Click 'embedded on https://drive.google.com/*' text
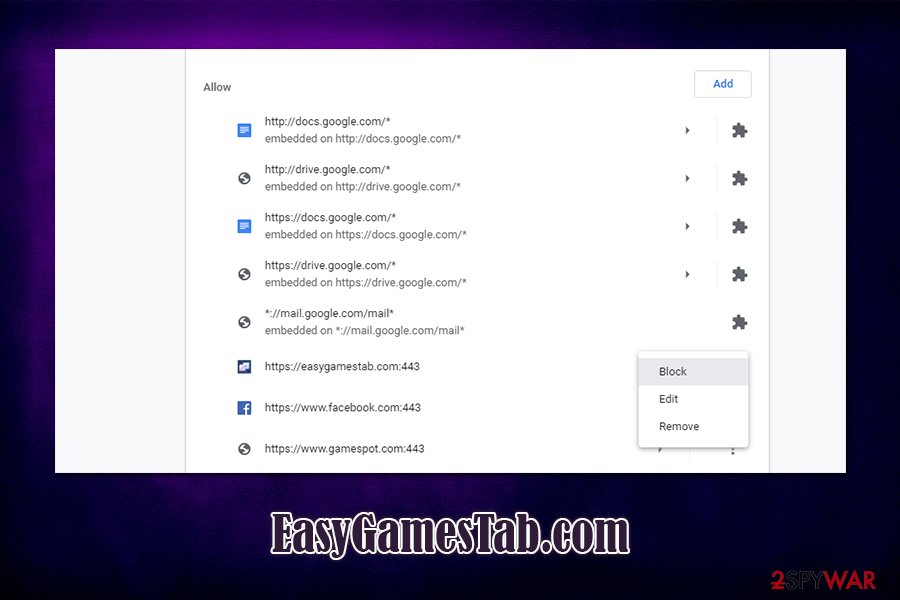The image size is (900, 600). click(x=366, y=282)
